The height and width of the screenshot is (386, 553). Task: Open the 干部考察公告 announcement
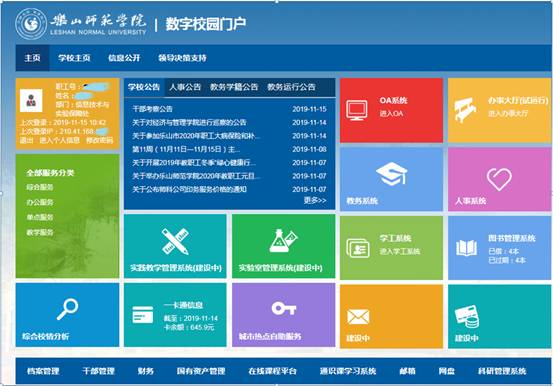[152, 109]
